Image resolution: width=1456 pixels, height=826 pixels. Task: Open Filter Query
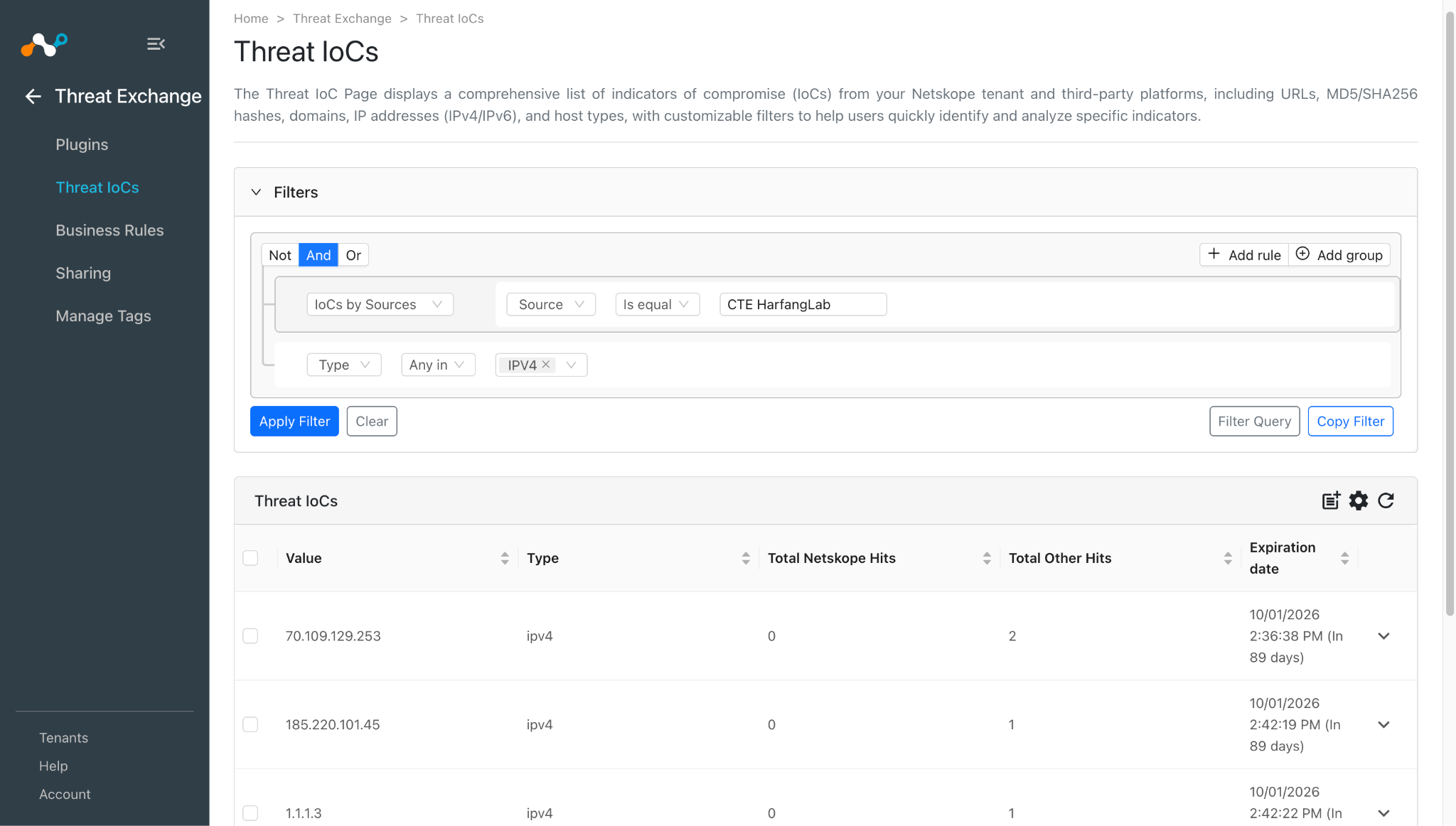tap(1255, 422)
